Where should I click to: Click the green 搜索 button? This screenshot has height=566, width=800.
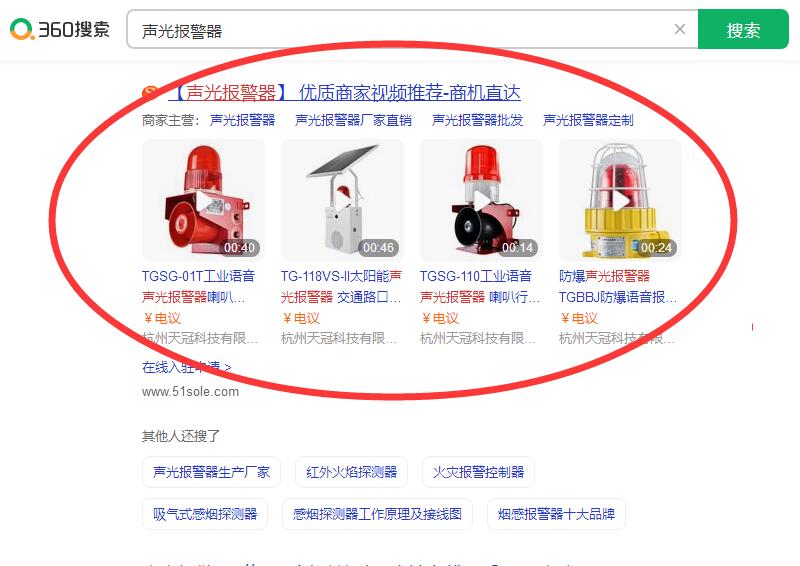743,29
